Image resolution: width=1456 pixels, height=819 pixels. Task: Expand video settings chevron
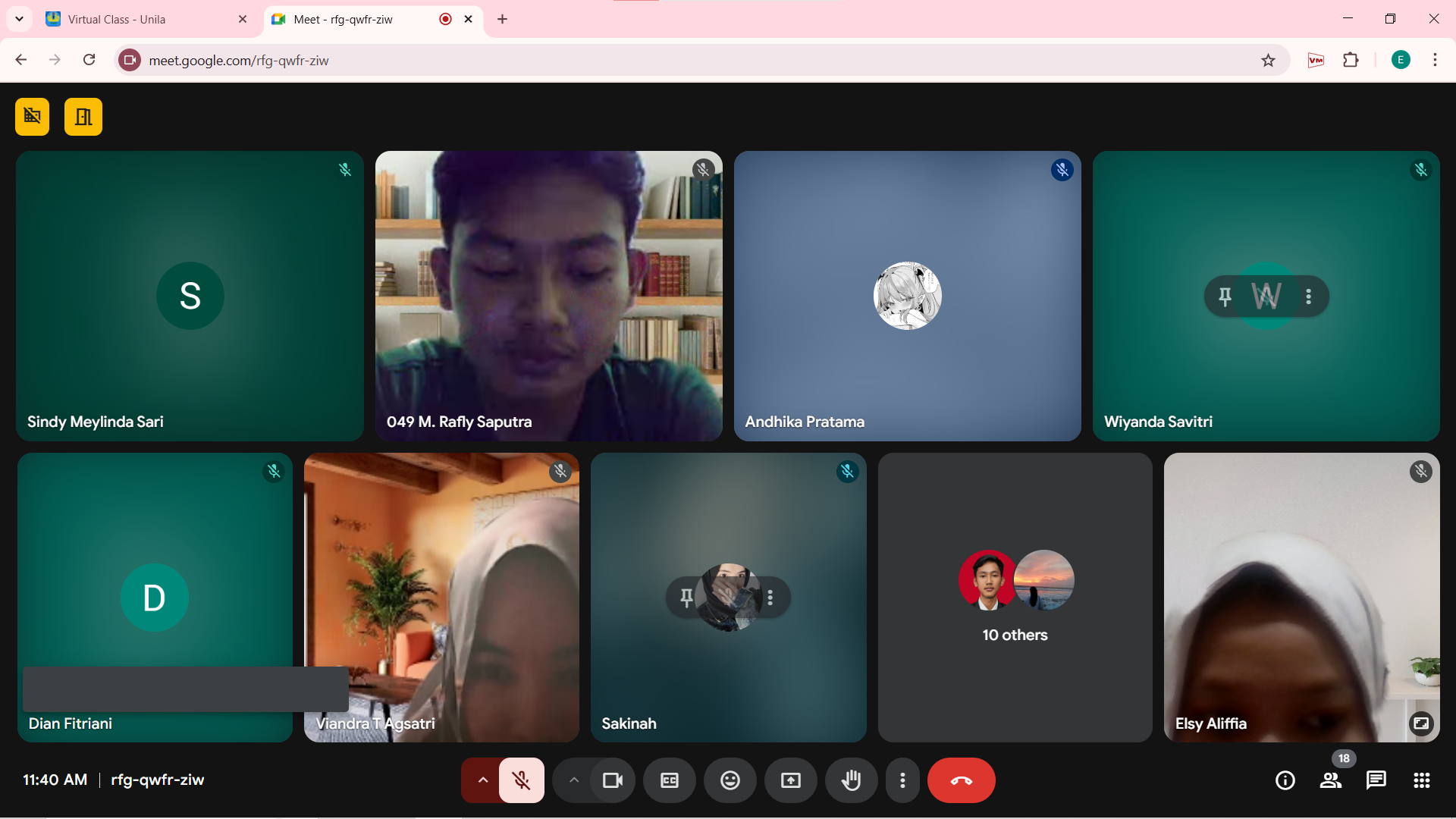tap(574, 780)
